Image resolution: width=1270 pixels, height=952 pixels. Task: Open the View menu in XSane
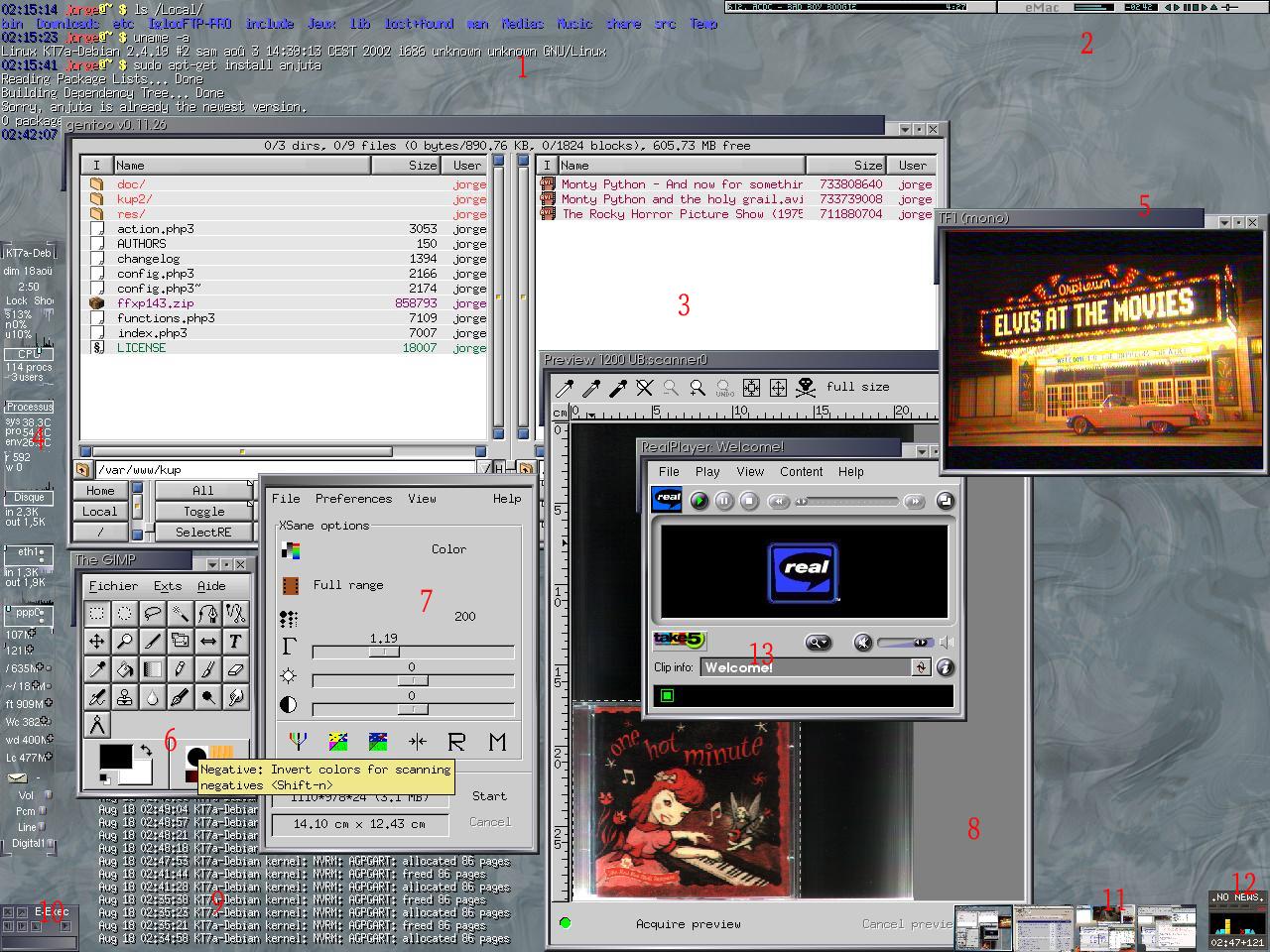[x=422, y=499]
